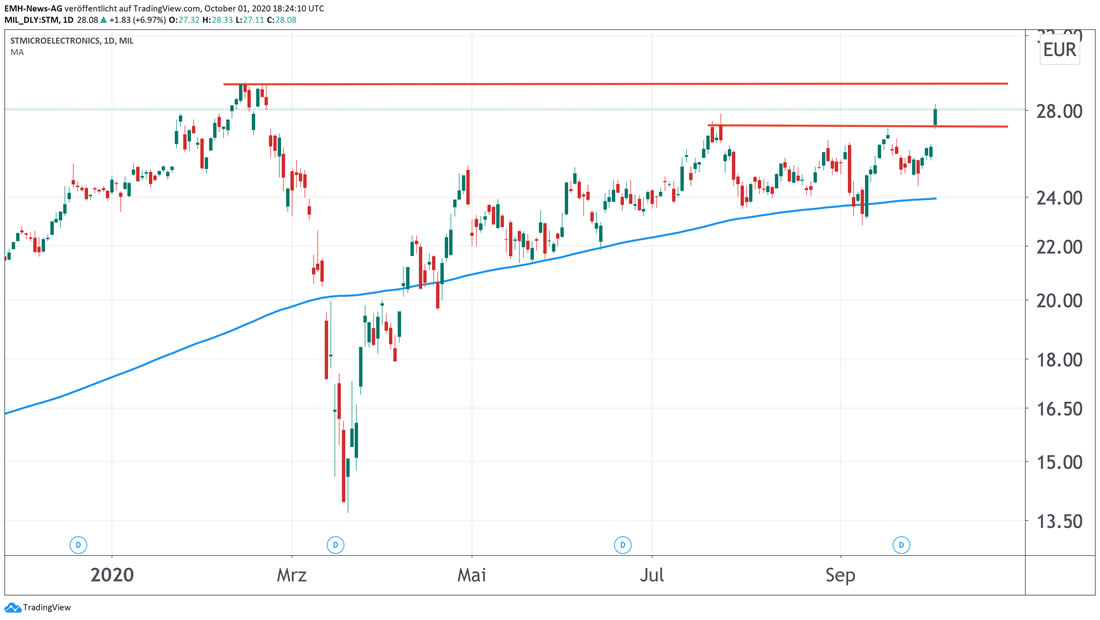Click the TradingView cloud logo icon
This screenshot has height=620, width=1100.
(x=13, y=607)
